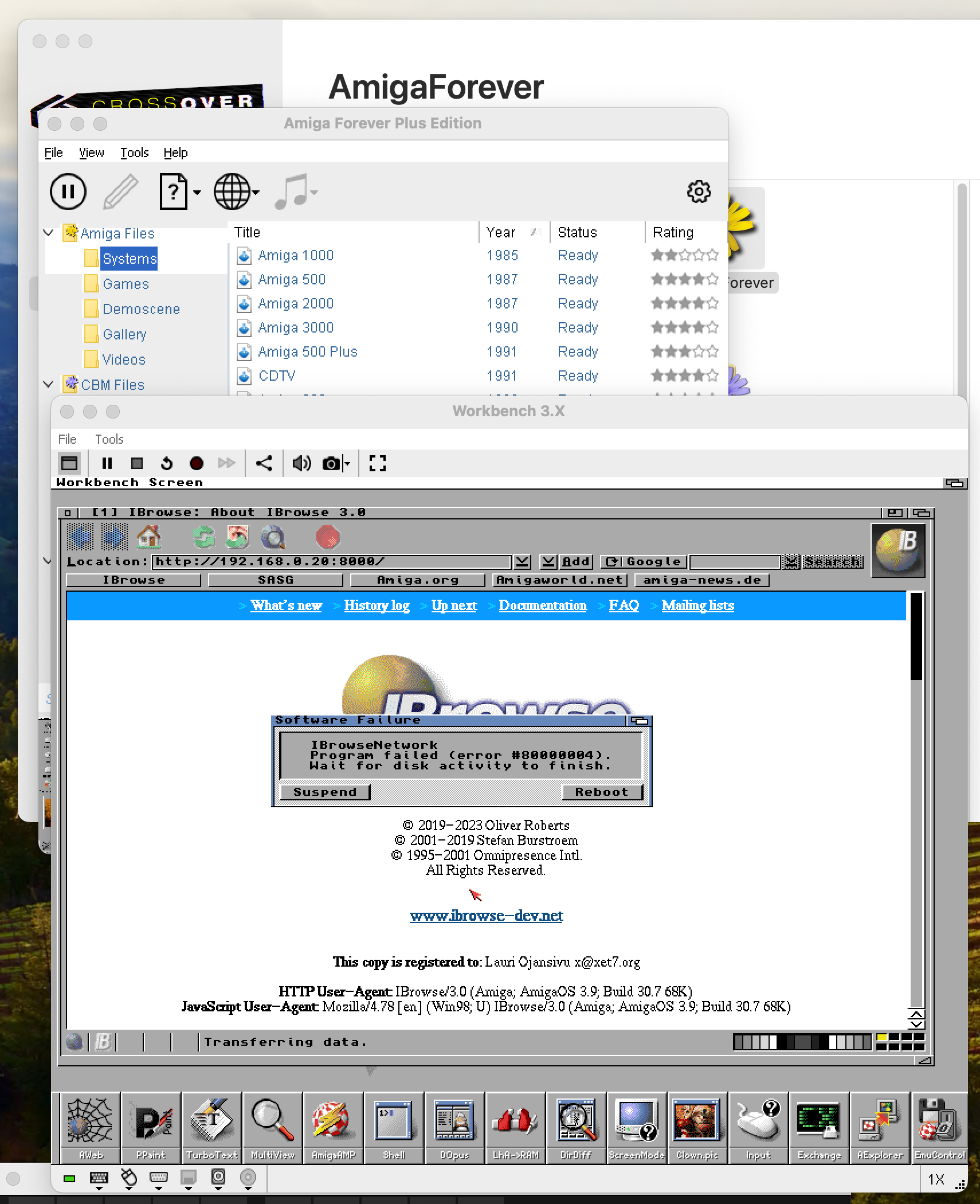Take a screenshot with the camera icon

click(331, 463)
